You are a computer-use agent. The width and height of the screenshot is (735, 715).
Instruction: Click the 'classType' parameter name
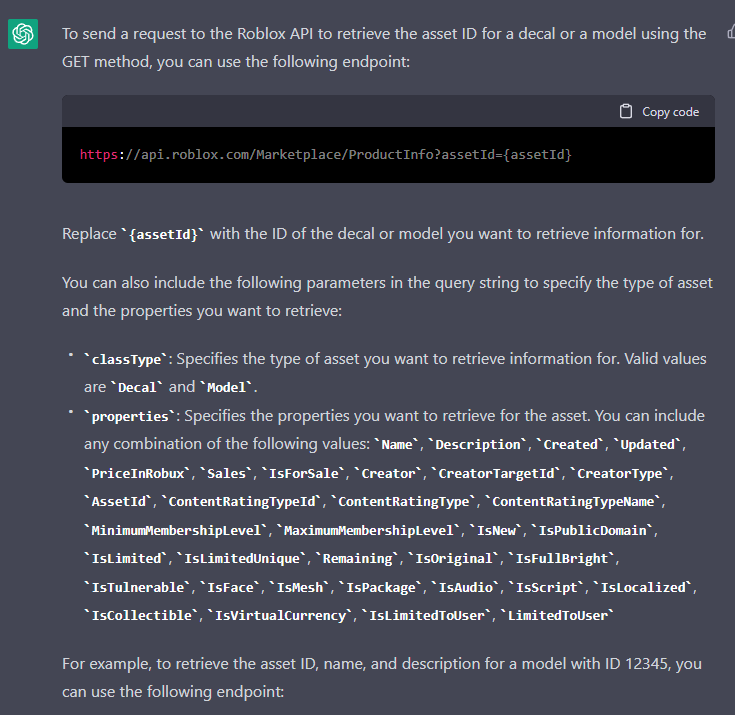[x=126, y=359]
